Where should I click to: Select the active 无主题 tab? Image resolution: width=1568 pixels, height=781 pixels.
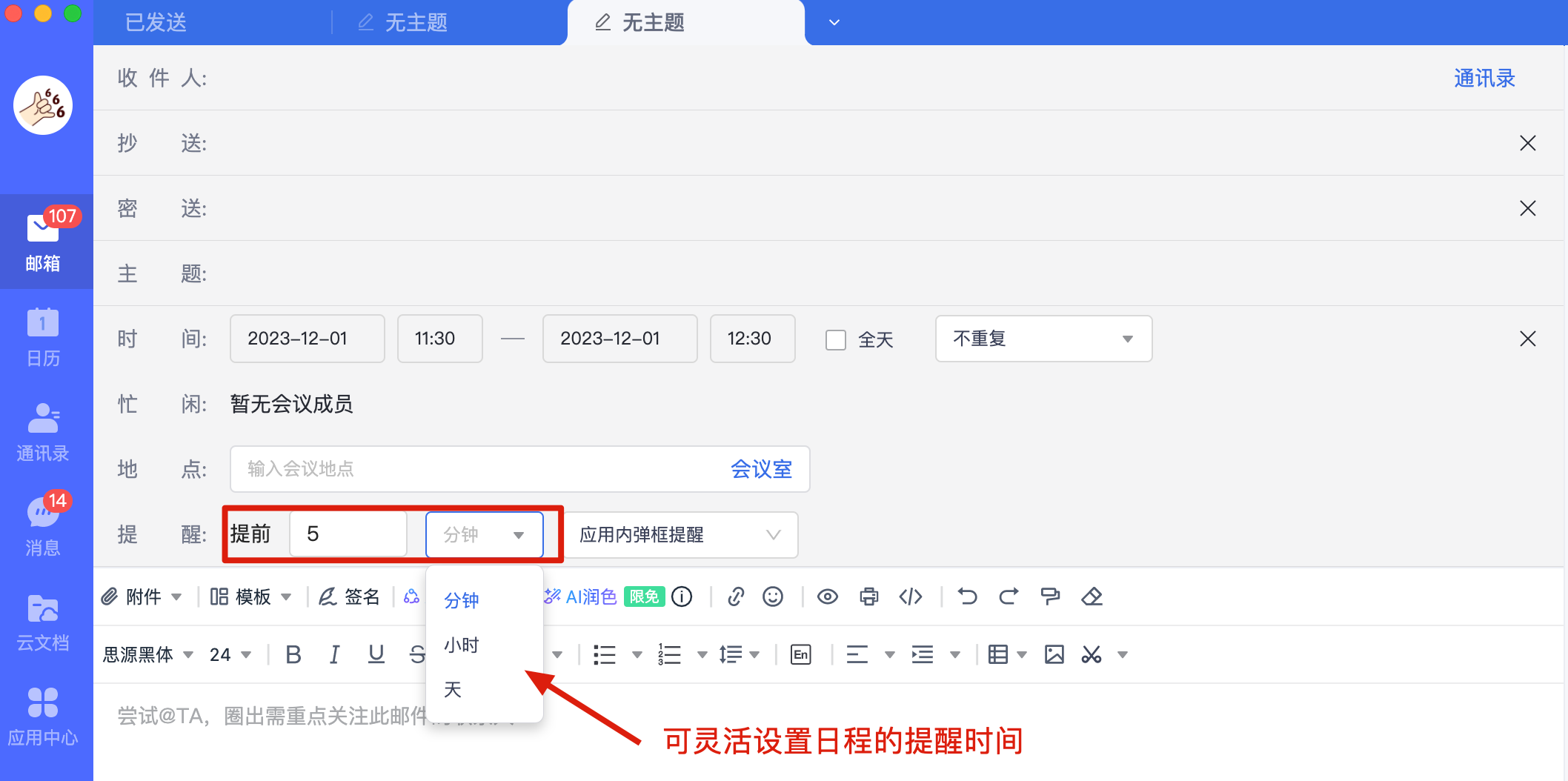point(686,22)
